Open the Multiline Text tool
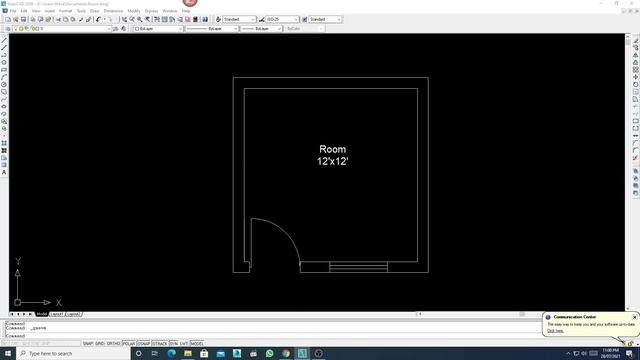This screenshot has height=360, width=640. (4, 173)
